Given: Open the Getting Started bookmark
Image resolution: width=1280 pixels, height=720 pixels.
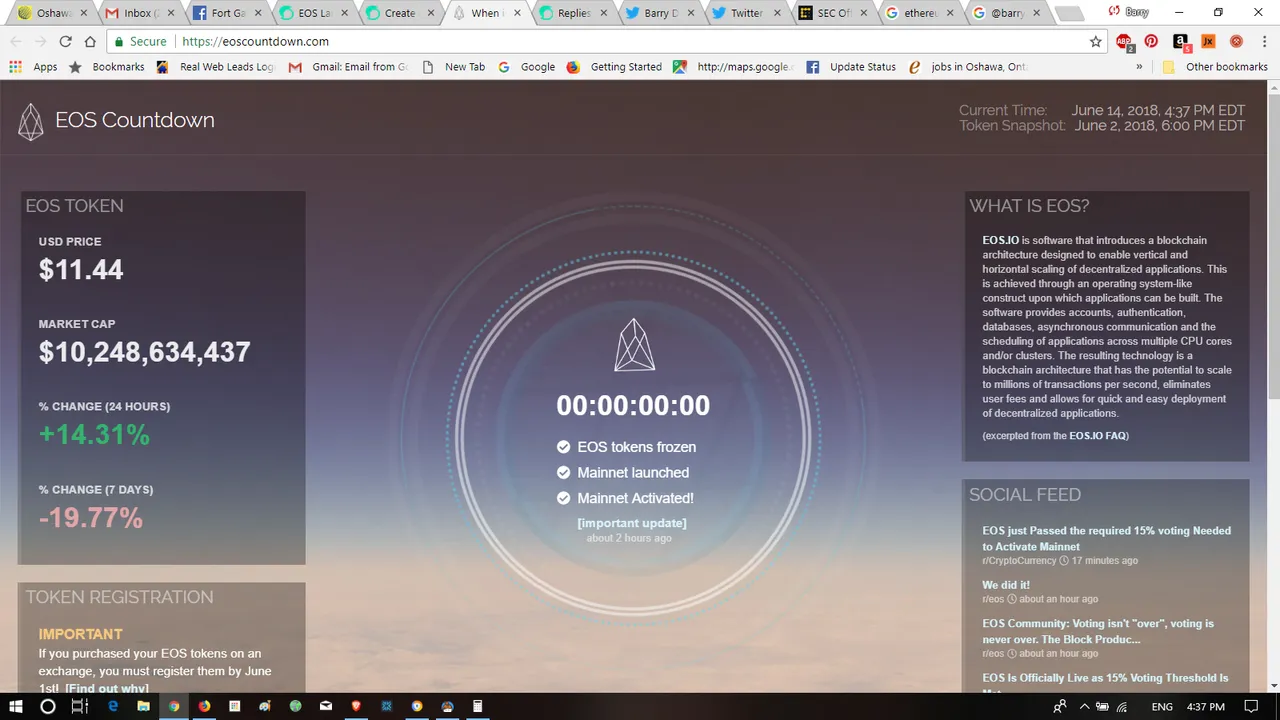Looking at the screenshot, I should pyautogui.click(x=613, y=67).
